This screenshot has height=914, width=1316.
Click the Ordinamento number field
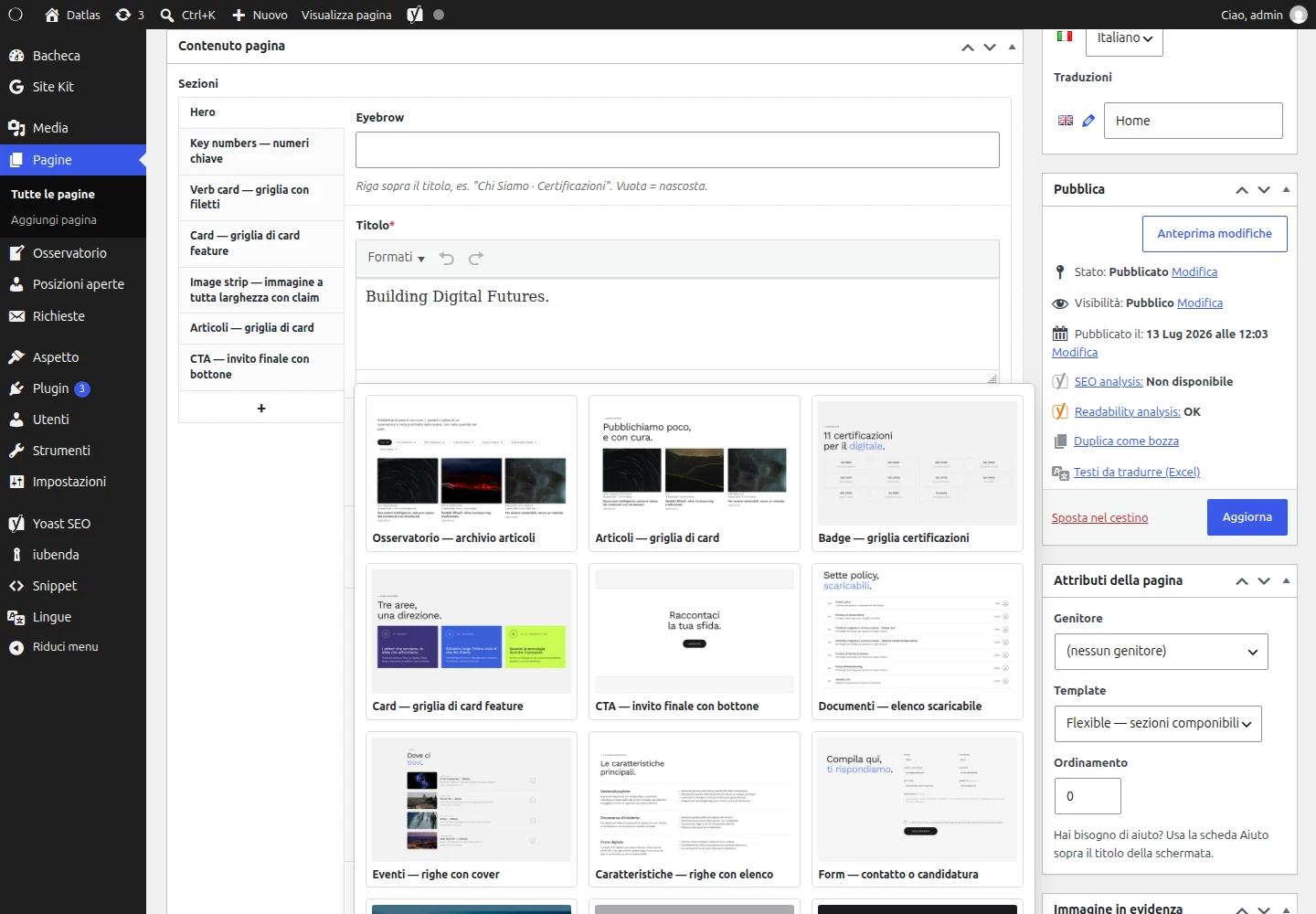click(x=1088, y=796)
